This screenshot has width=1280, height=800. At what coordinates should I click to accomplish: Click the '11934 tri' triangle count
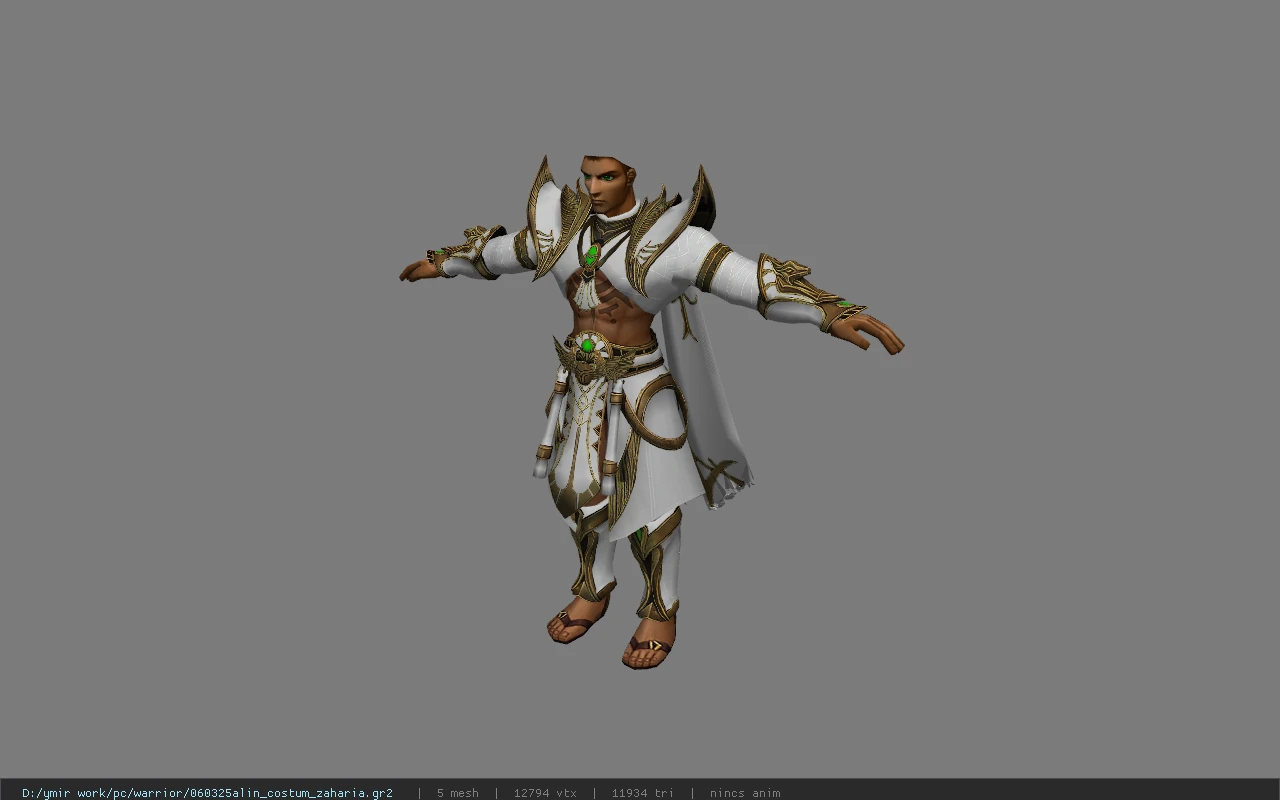point(642,793)
